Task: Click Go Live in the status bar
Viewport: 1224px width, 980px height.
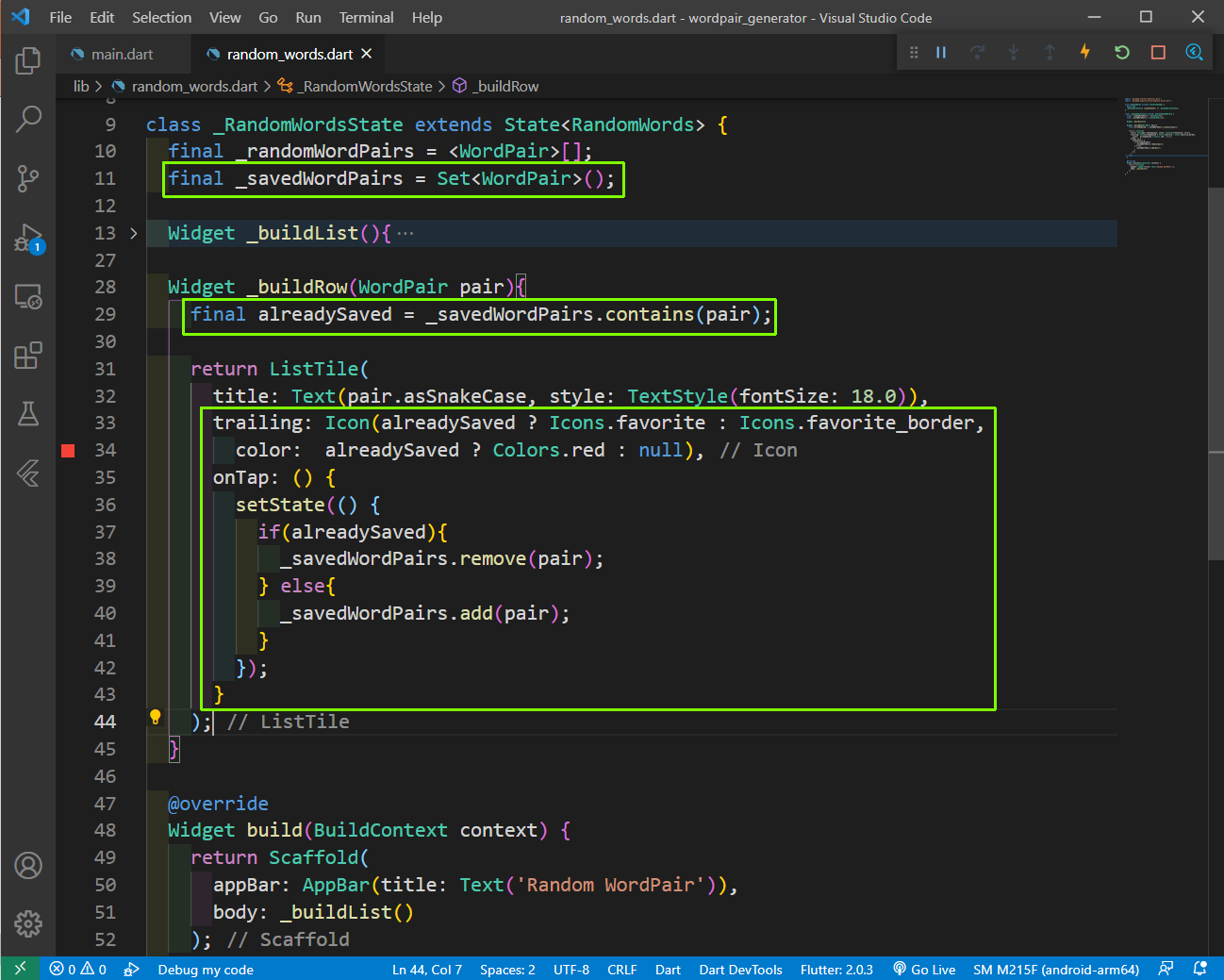Action: coord(924,969)
